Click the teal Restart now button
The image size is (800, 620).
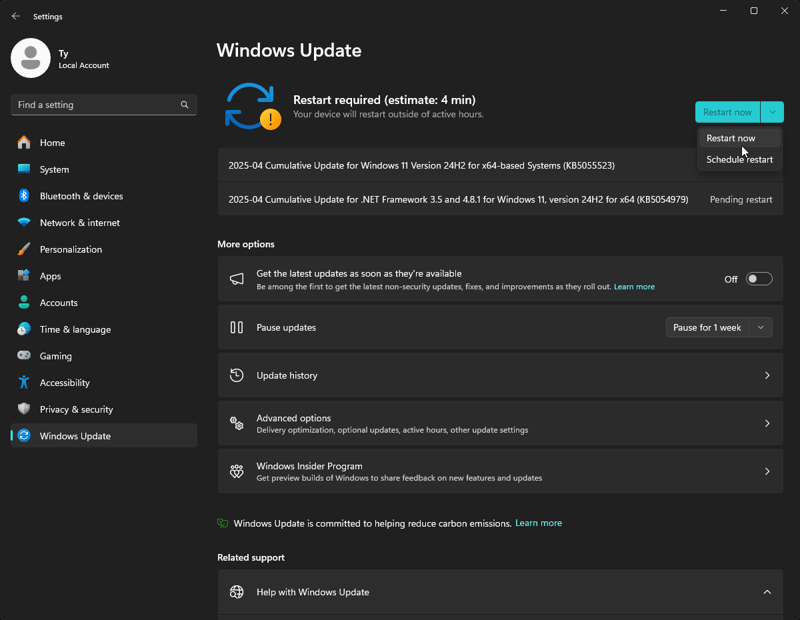727,112
